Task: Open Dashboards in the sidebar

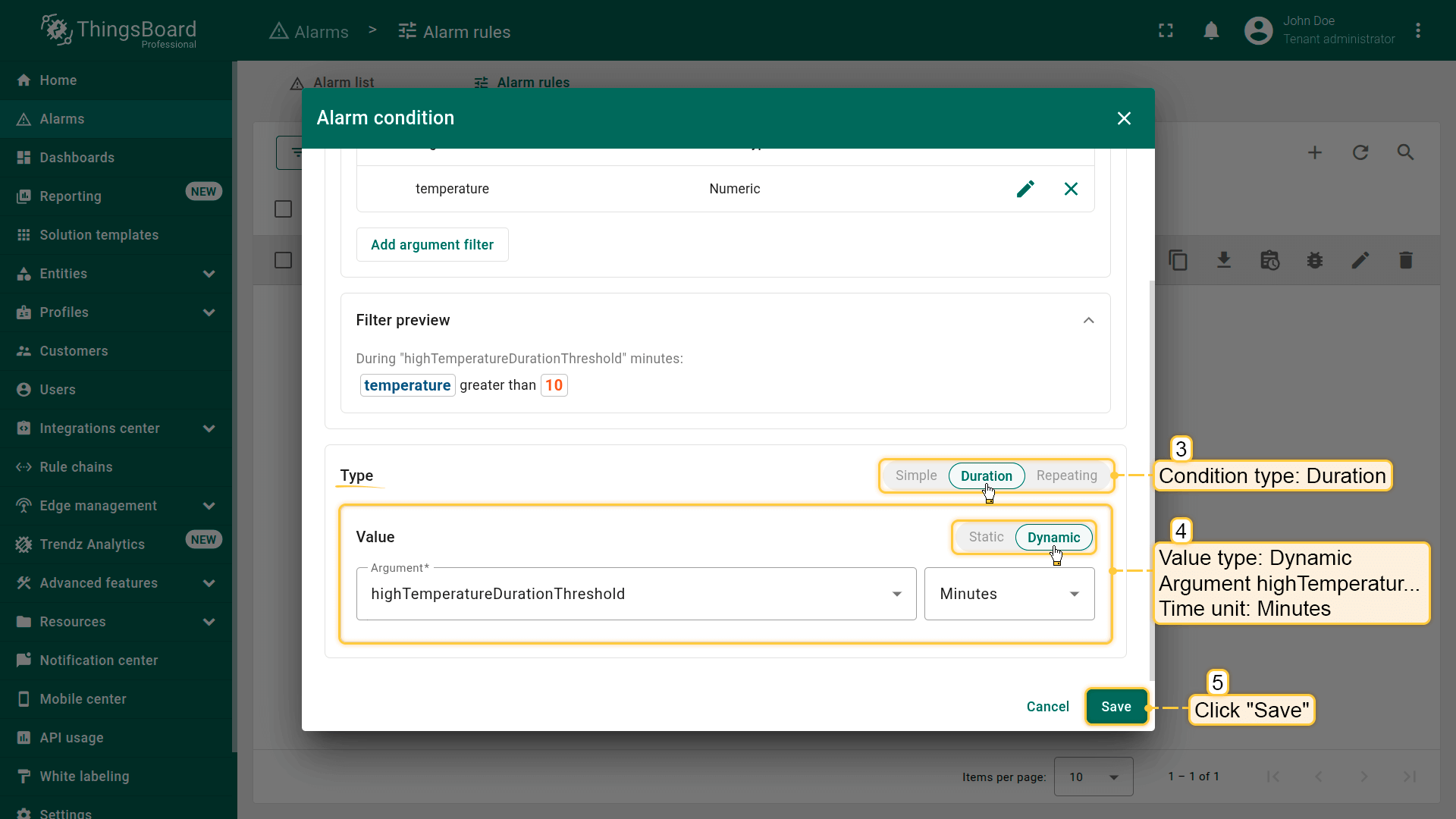Action: 77,158
